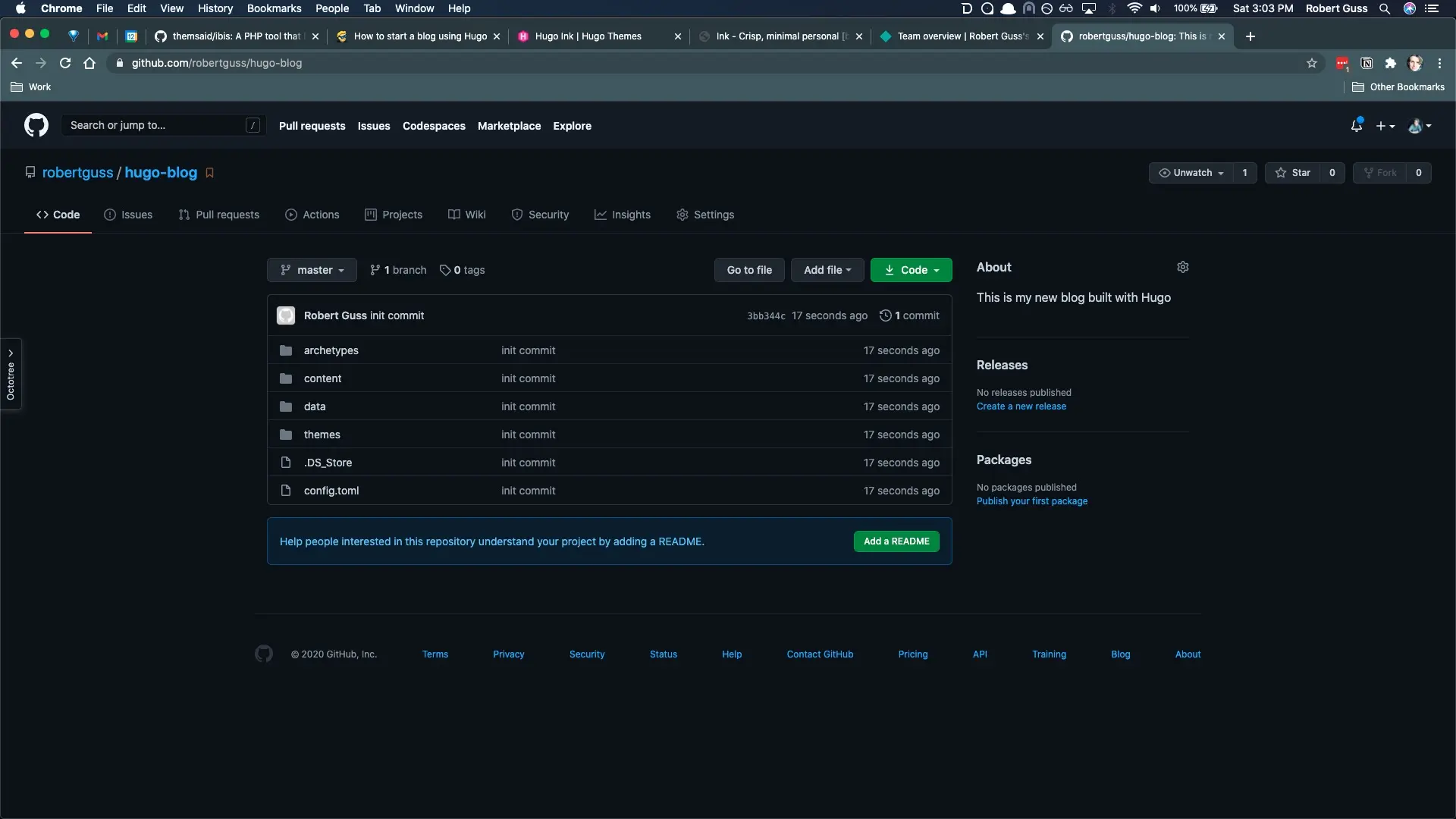Viewport: 1456px width, 819px height.
Task: Open the Add file dropdown menu
Action: pos(826,270)
